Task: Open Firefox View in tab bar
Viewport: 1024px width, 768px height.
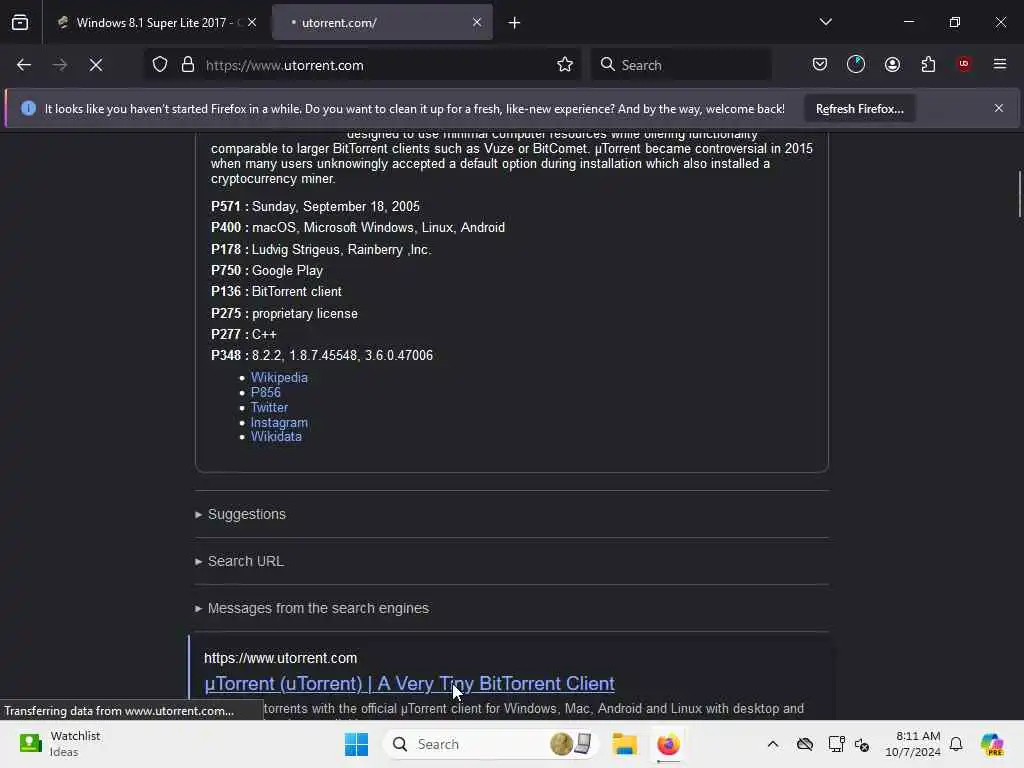Action: point(20,23)
